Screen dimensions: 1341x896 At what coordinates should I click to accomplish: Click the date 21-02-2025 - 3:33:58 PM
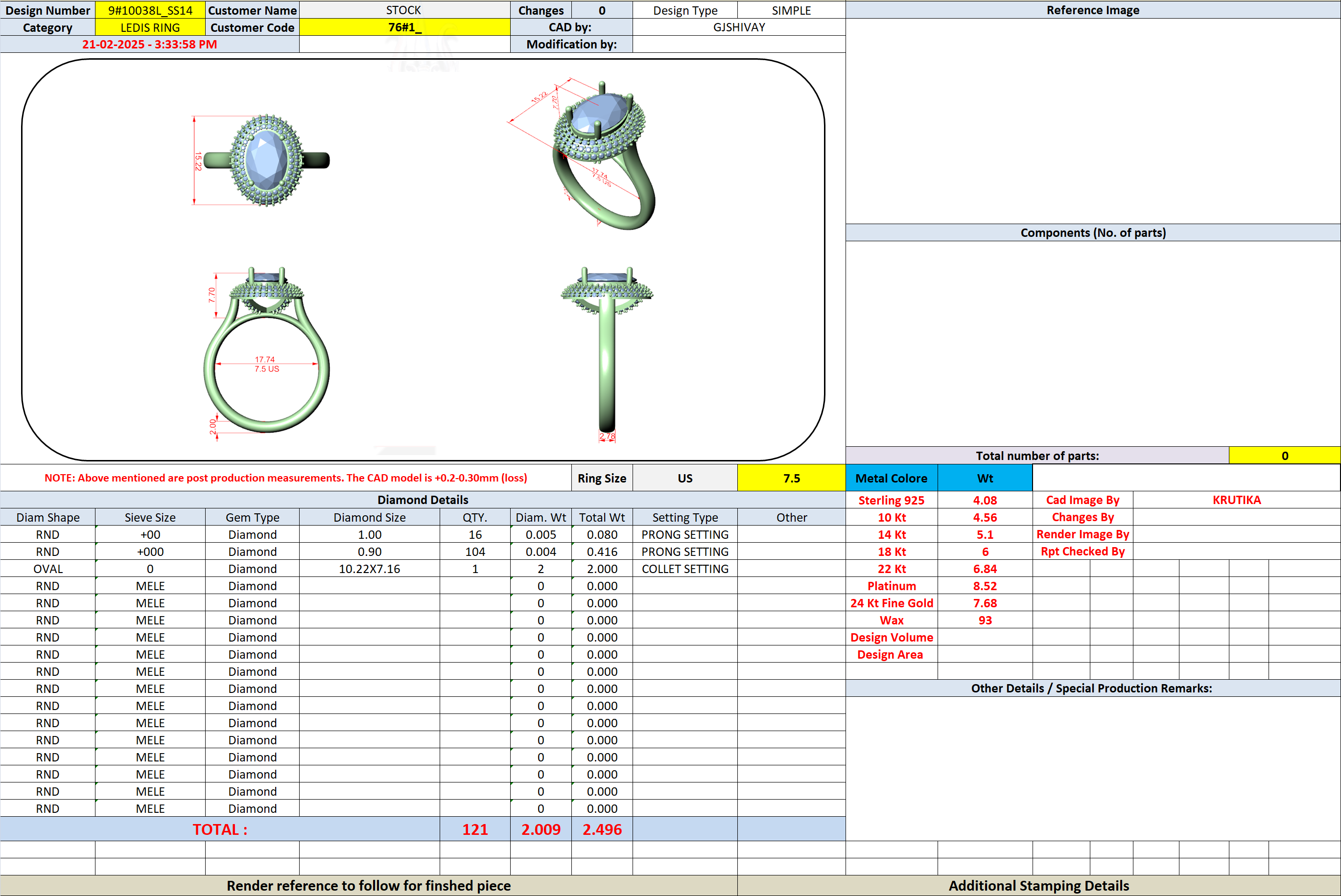click(149, 45)
